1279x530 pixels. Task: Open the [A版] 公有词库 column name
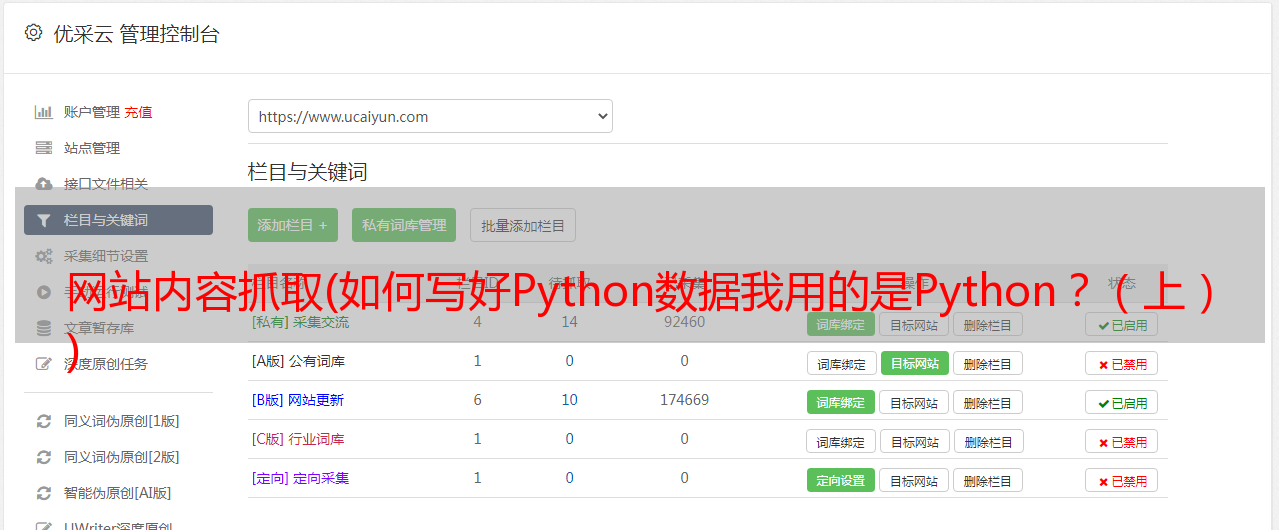tap(298, 361)
